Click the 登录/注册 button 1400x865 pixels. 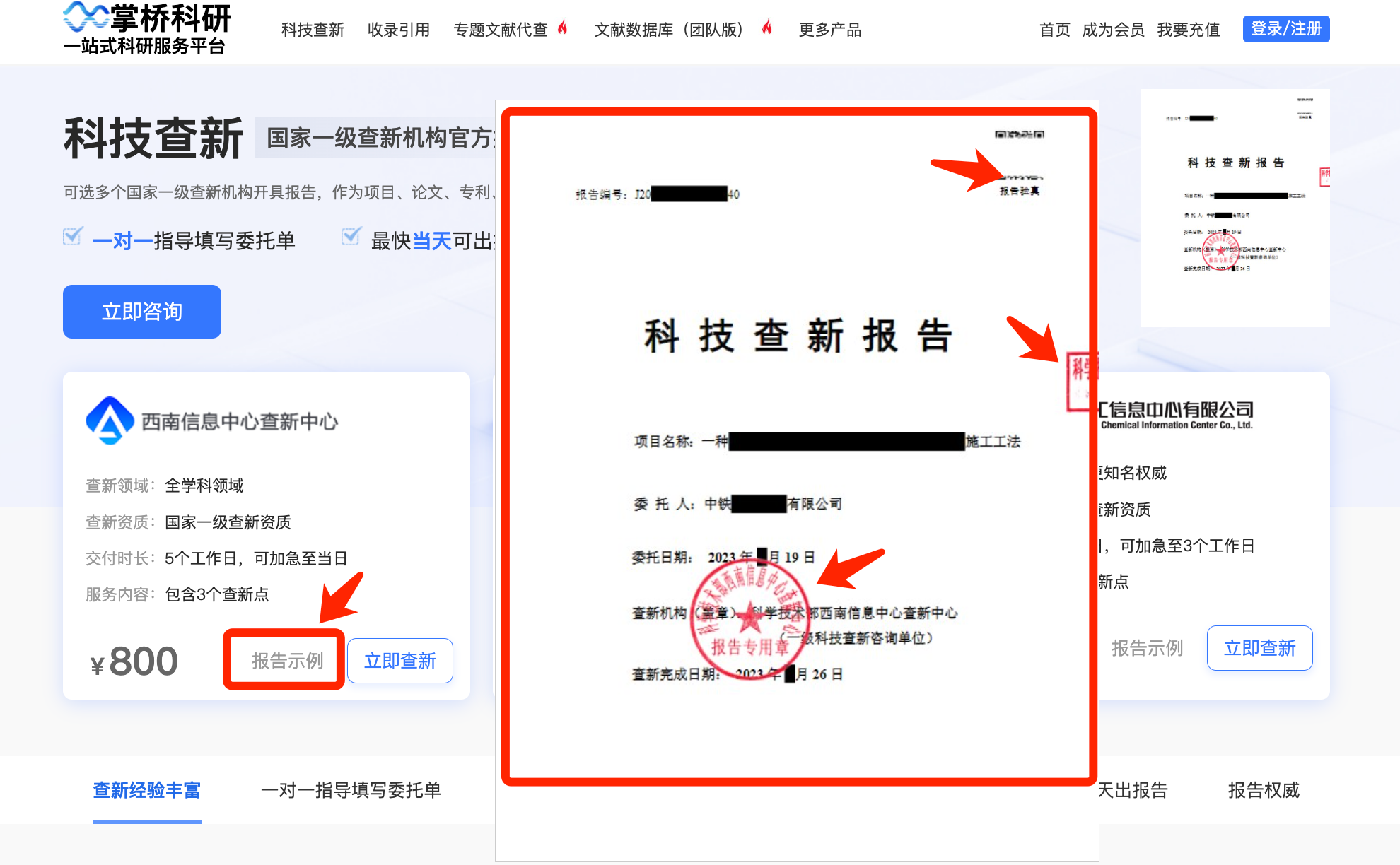pyautogui.click(x=1286, y=29)
